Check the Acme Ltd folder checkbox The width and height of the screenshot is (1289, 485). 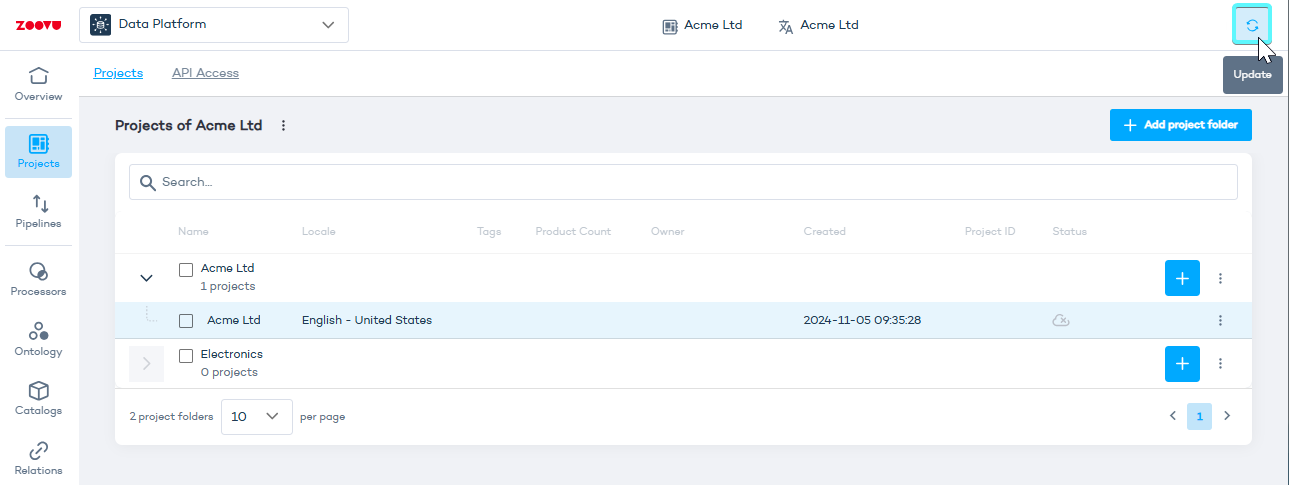[x=186, y=269]
